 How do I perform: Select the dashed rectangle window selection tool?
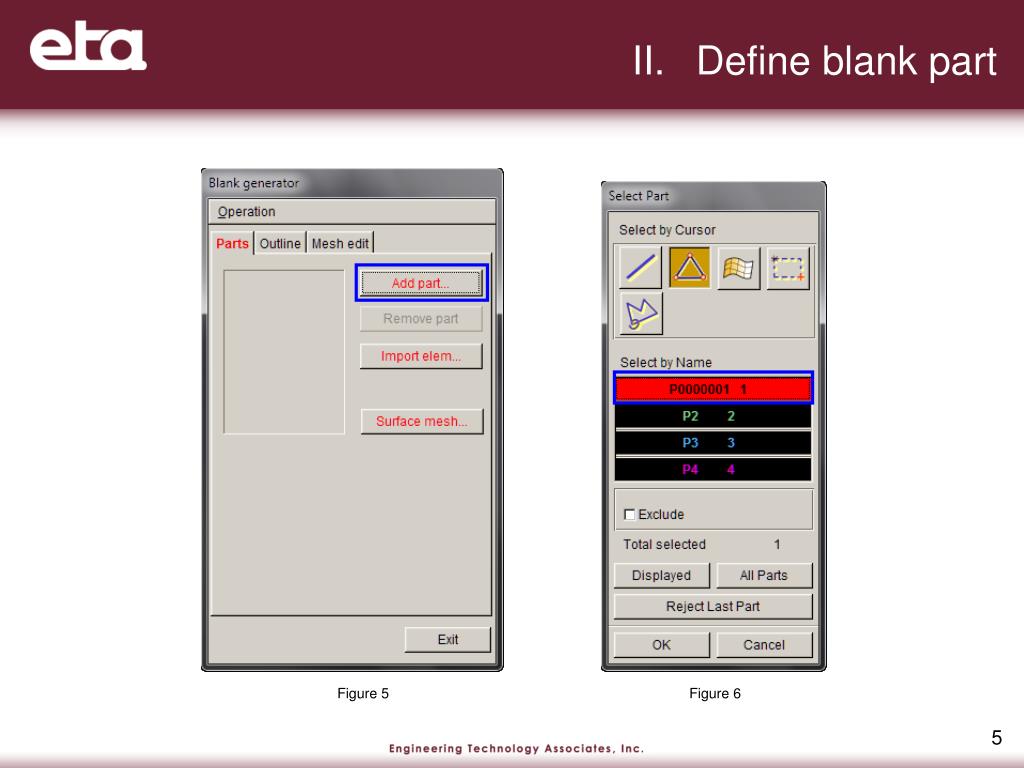788,268
